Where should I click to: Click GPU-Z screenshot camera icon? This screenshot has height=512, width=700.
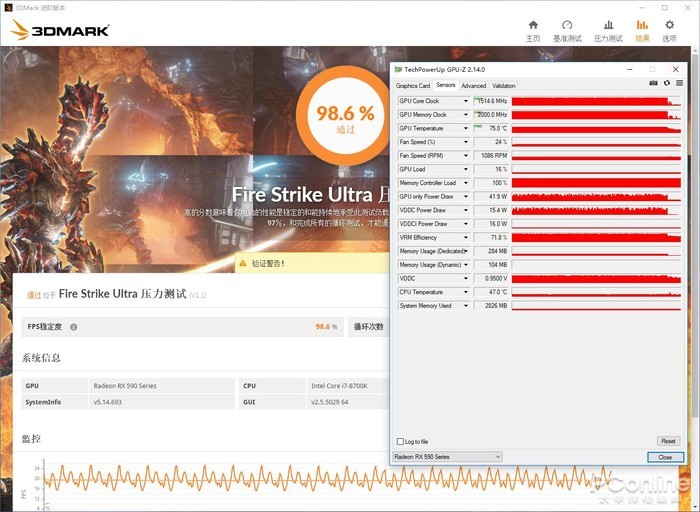pos(654,83)
